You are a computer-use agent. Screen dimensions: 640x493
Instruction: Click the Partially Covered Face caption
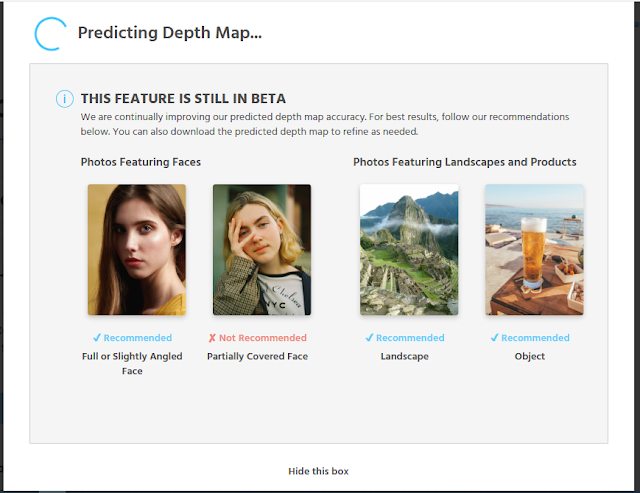pos(258,356)
